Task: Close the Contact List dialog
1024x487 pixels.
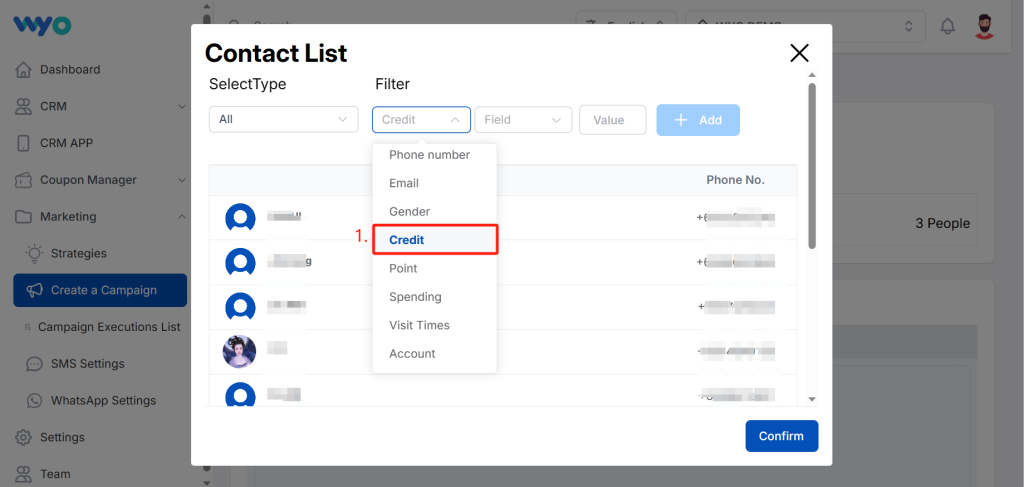Action: tap(799, 53)
